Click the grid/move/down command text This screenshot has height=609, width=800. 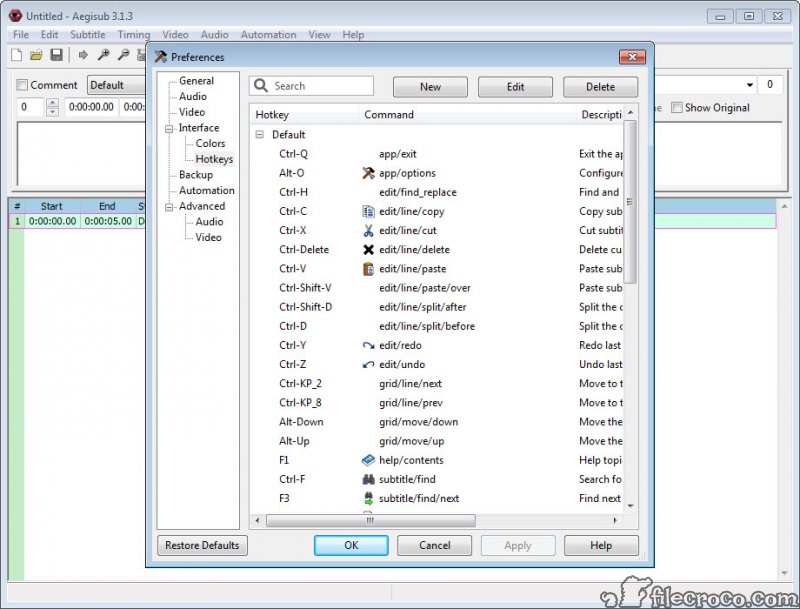[418, 422]
